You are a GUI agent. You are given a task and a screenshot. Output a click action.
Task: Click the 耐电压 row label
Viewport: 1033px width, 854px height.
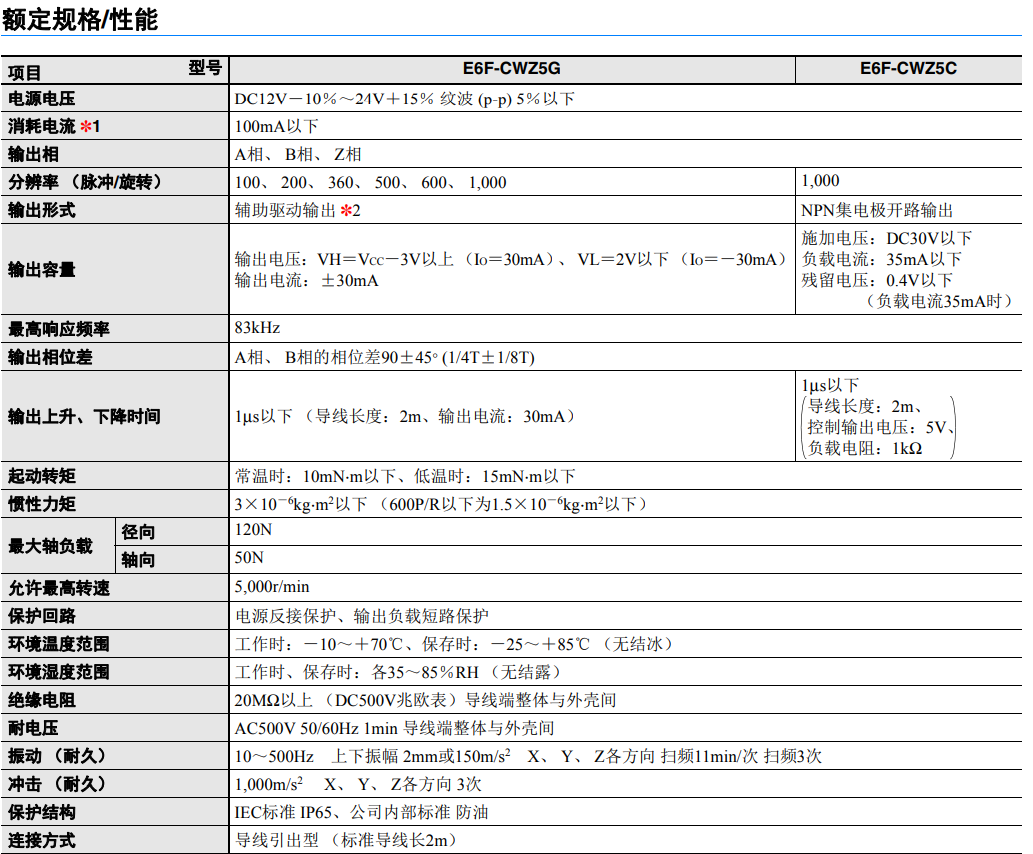(33, 728)
